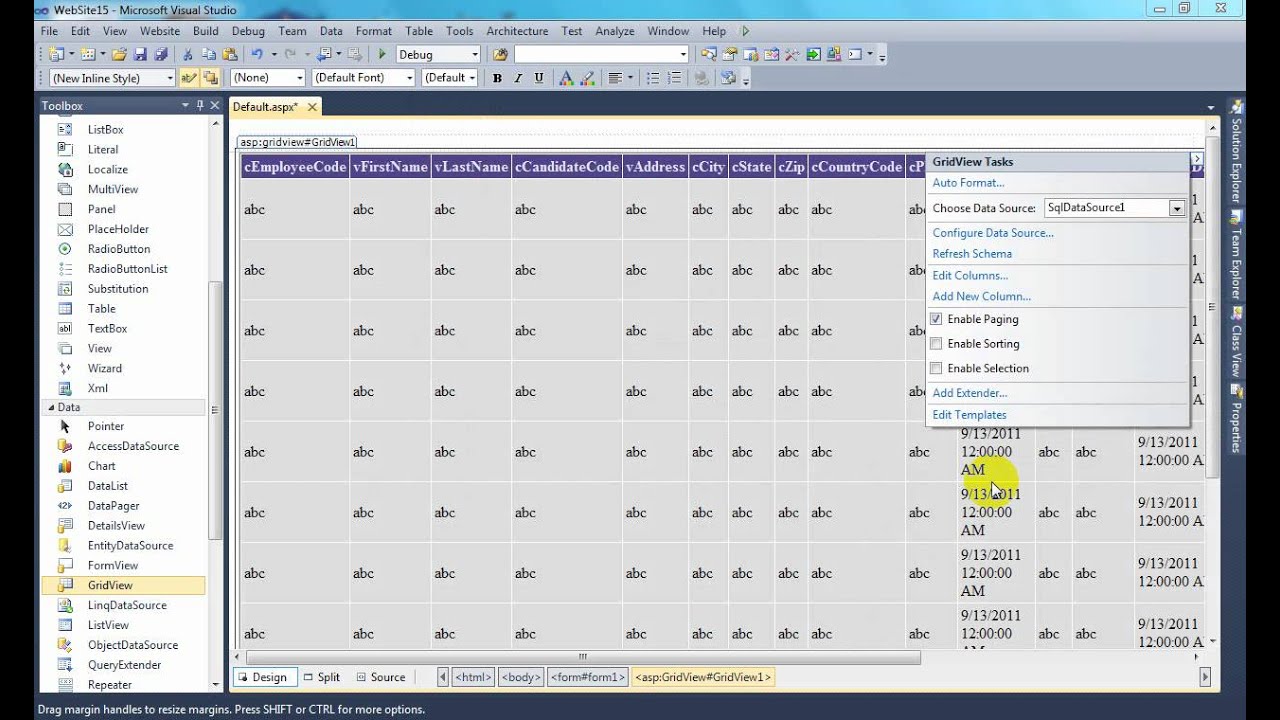
Task: Click the Underline formatting icon
Action: tap(539, 78)
